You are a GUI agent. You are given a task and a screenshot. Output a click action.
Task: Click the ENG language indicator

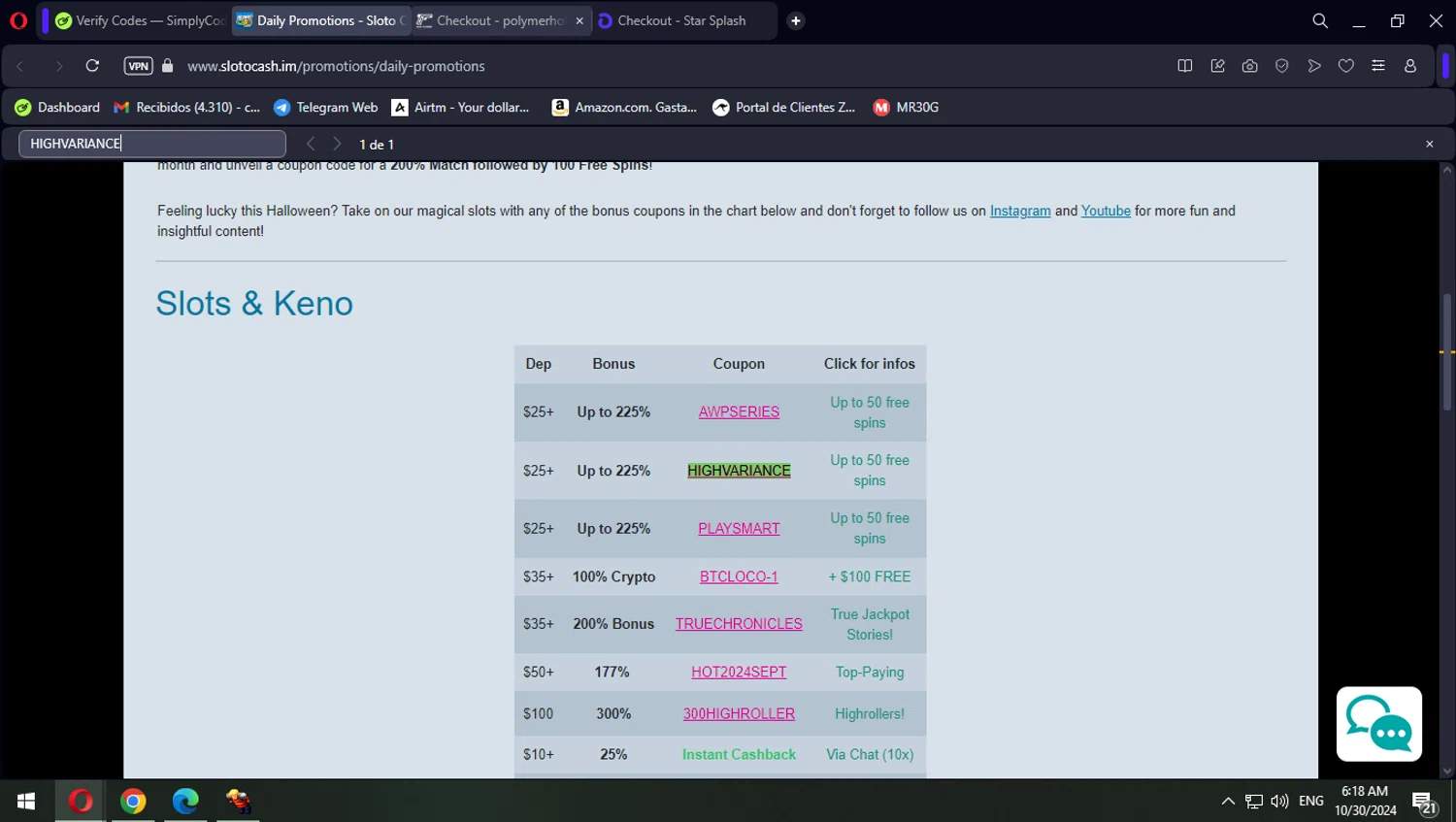[x=1310, y=801]
